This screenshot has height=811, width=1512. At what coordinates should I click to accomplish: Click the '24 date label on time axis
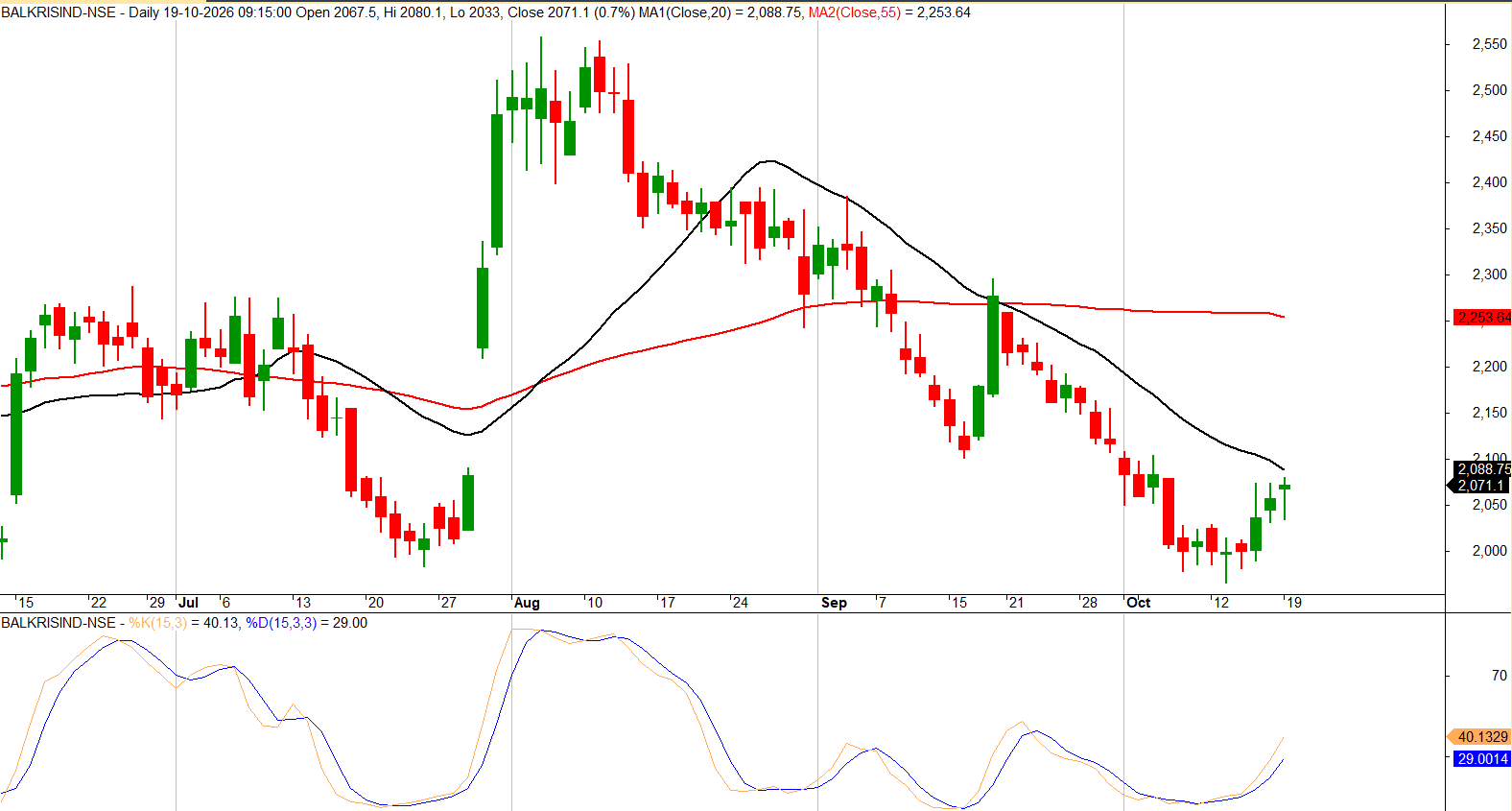(740, 603)
